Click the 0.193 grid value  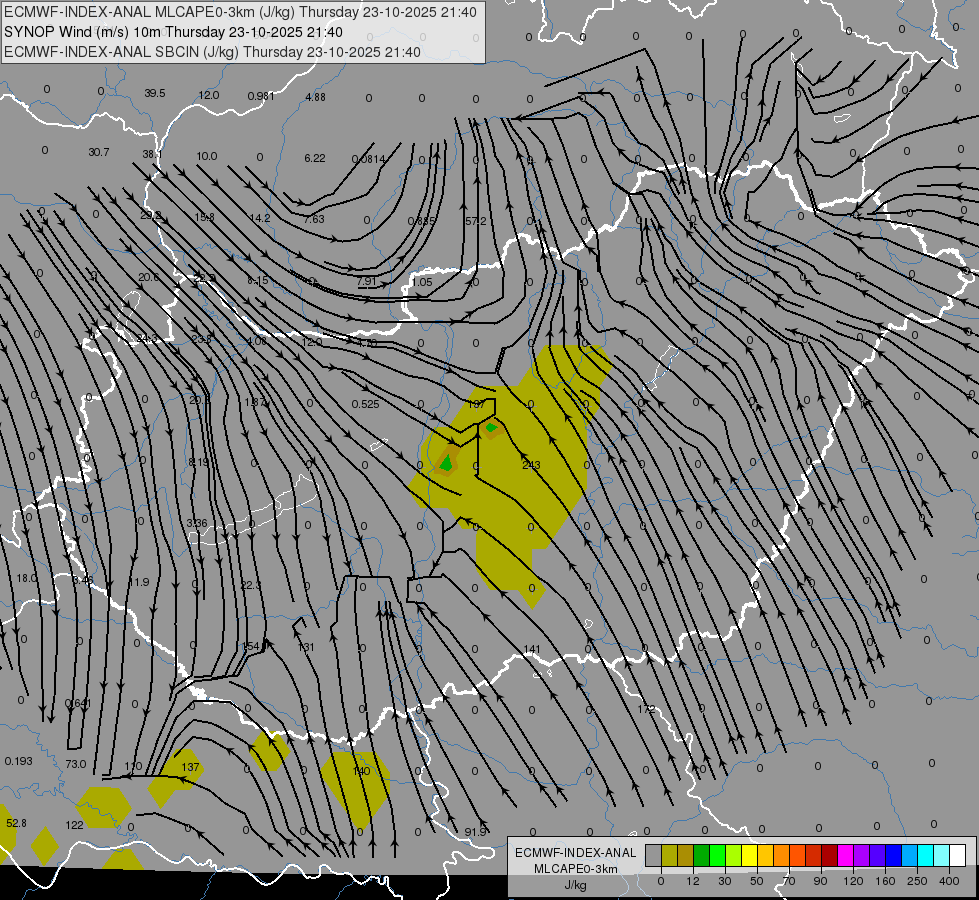pyautogui.click(x=19, y=762)
